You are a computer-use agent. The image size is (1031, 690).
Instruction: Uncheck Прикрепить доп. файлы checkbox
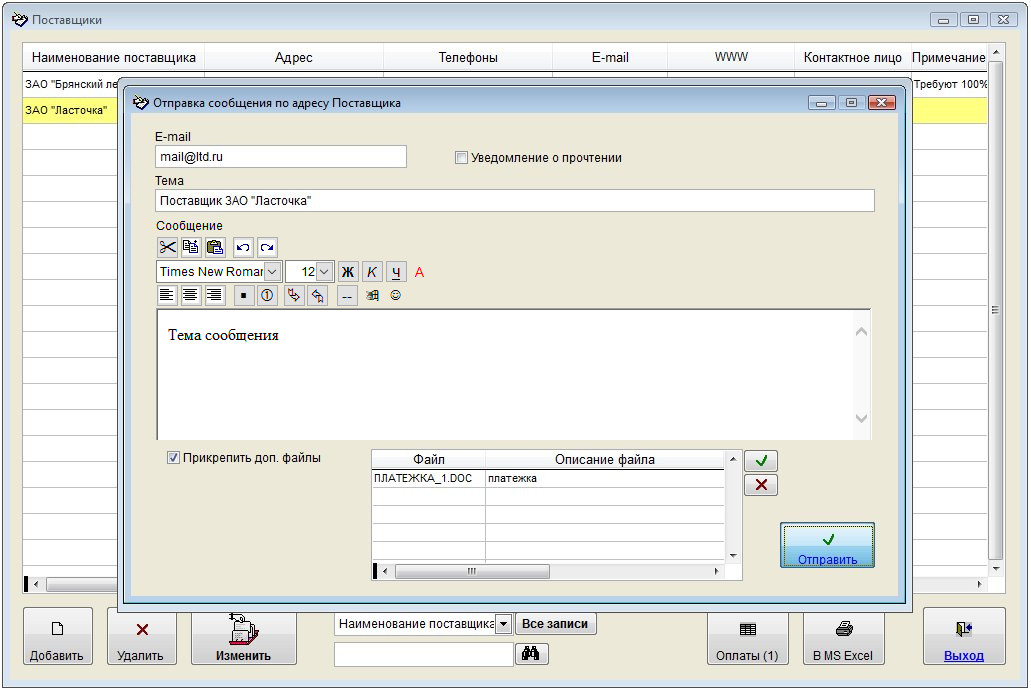(x=173, y=458)
